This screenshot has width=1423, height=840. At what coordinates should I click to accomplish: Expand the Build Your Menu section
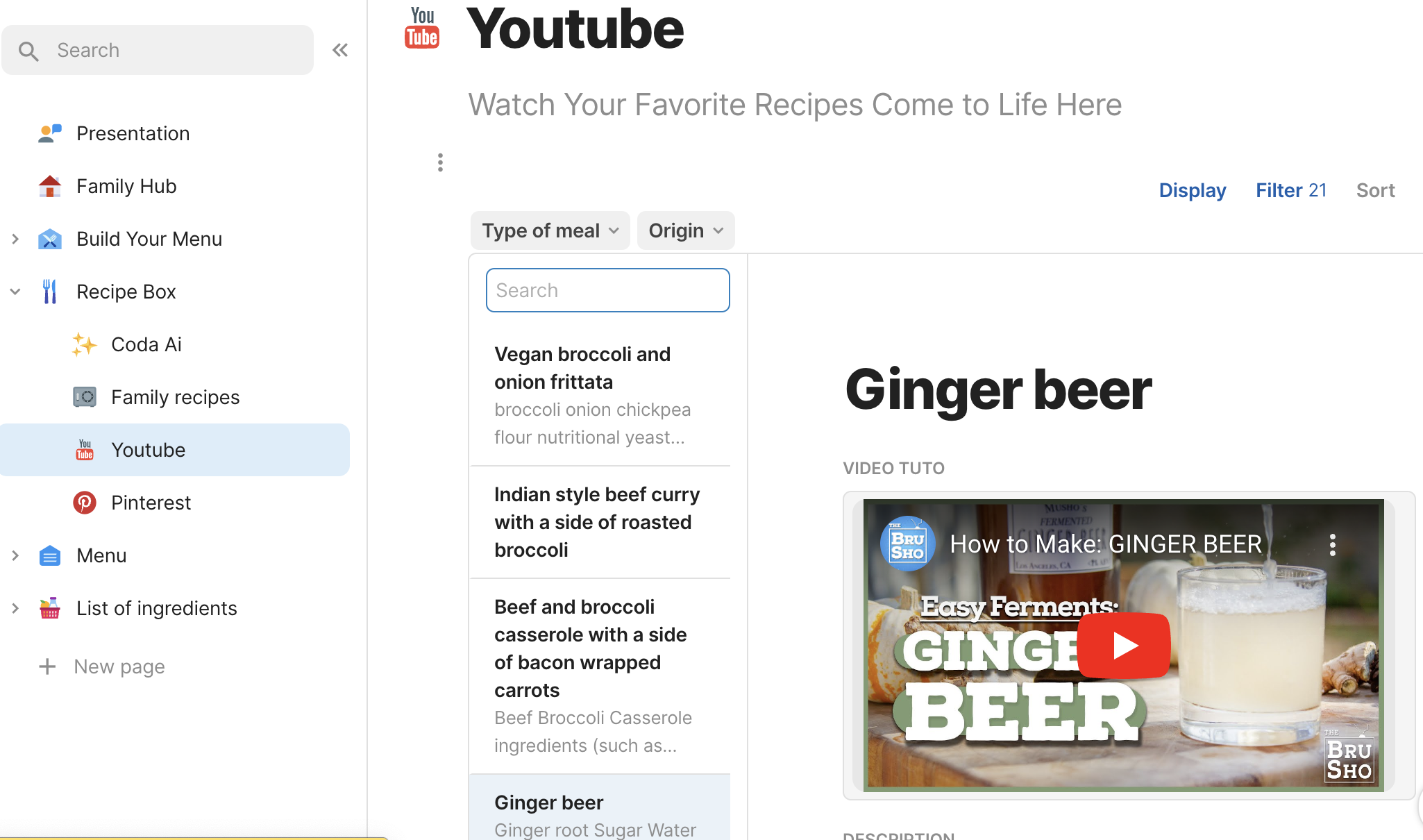tap(15, 238)
